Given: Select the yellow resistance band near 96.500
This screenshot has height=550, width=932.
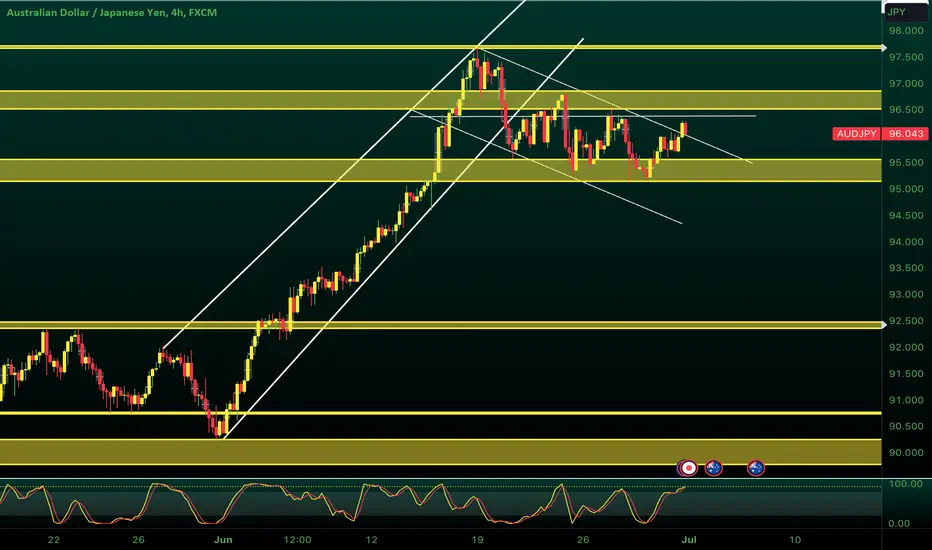Looking at the screenshot, I should [x=440, y=100].
